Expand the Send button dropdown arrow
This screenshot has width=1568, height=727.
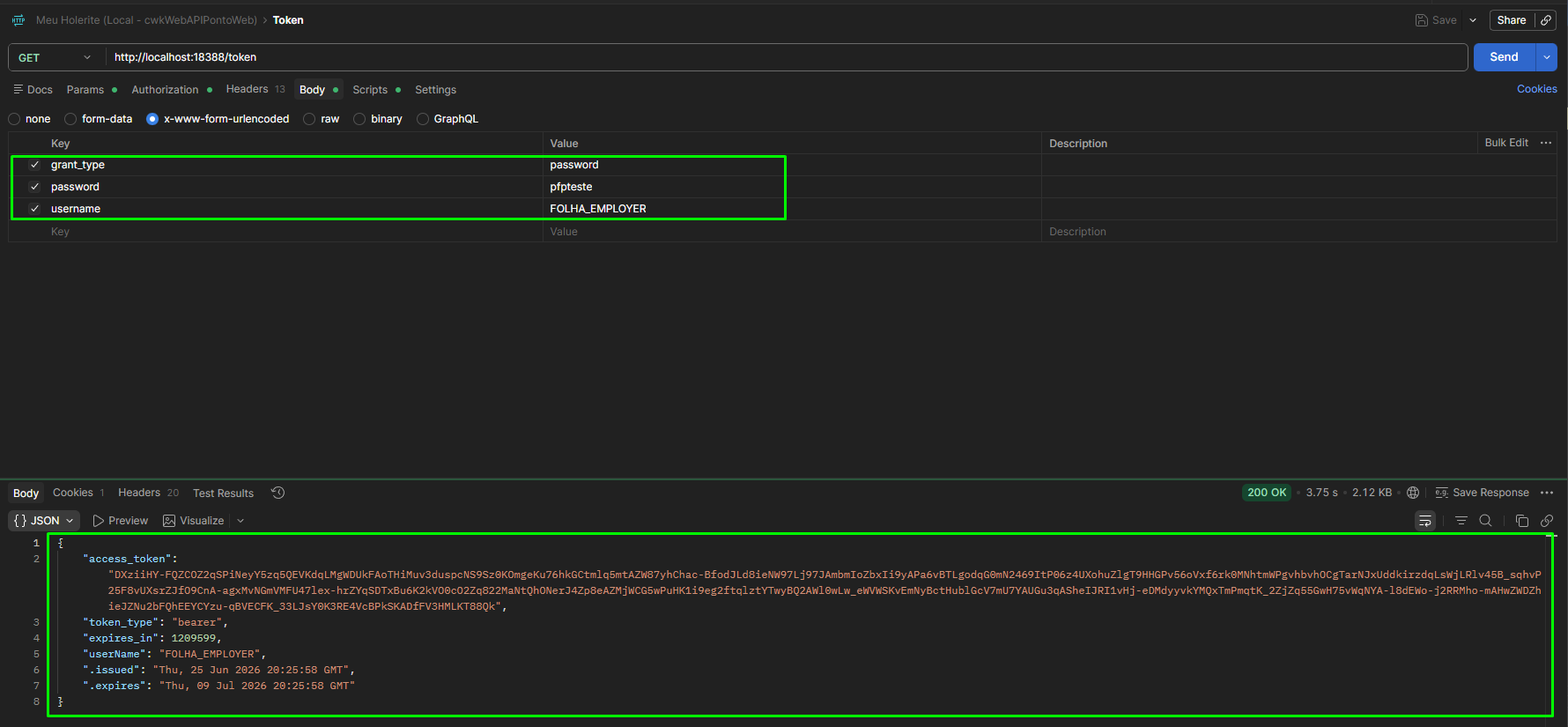(x=1547, y=57)
